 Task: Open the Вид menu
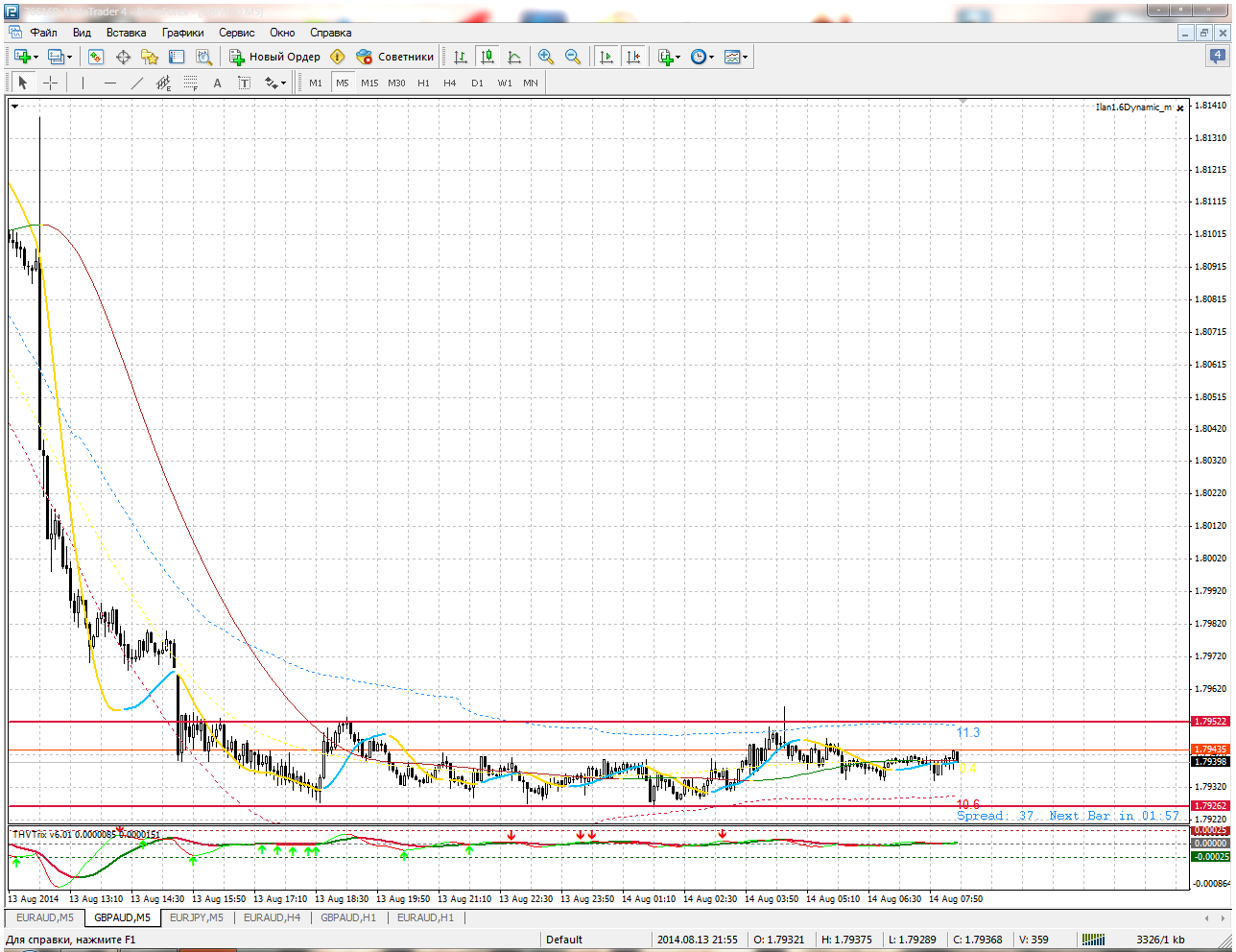(x=82, y=33)
